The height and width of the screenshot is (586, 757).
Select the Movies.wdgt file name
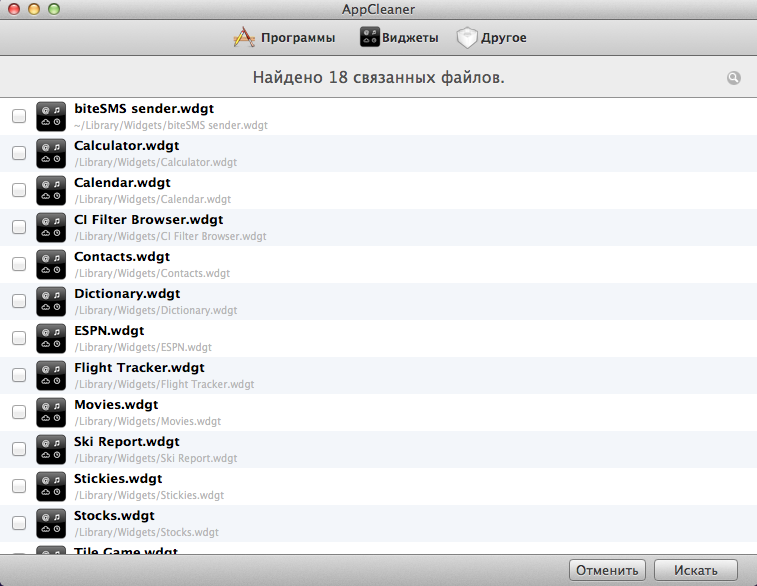click(x=116, y=405)
